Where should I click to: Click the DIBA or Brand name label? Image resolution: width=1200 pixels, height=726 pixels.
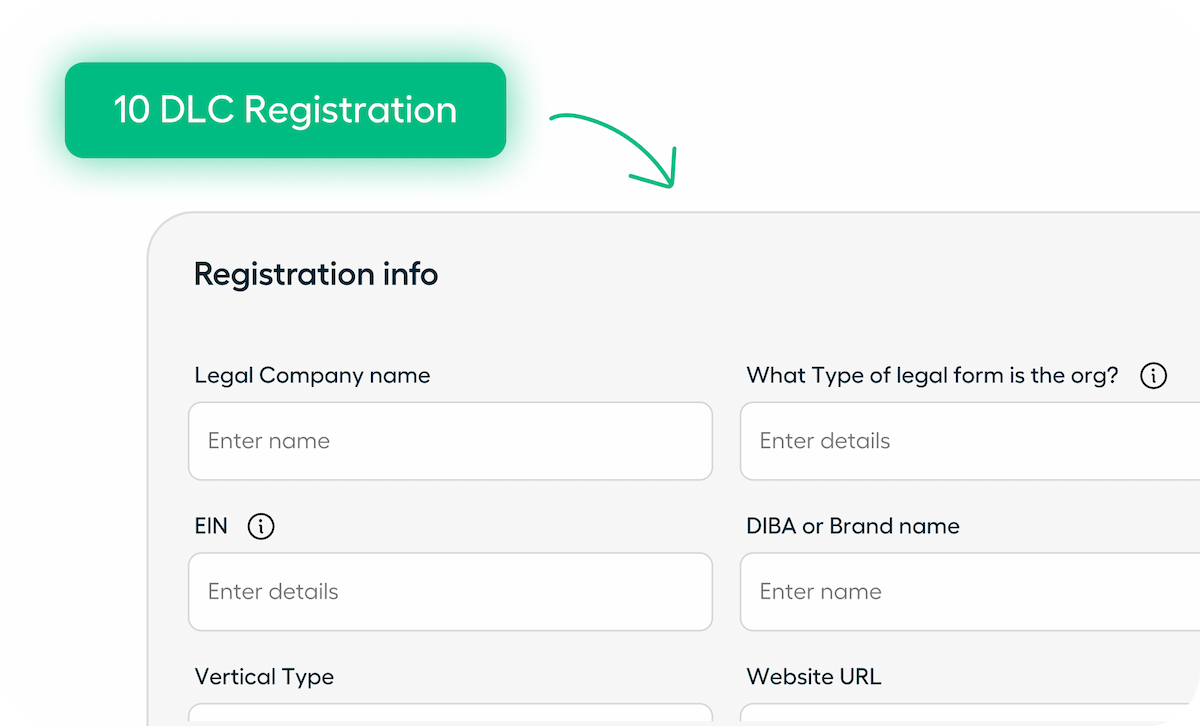tap(853, 526)
